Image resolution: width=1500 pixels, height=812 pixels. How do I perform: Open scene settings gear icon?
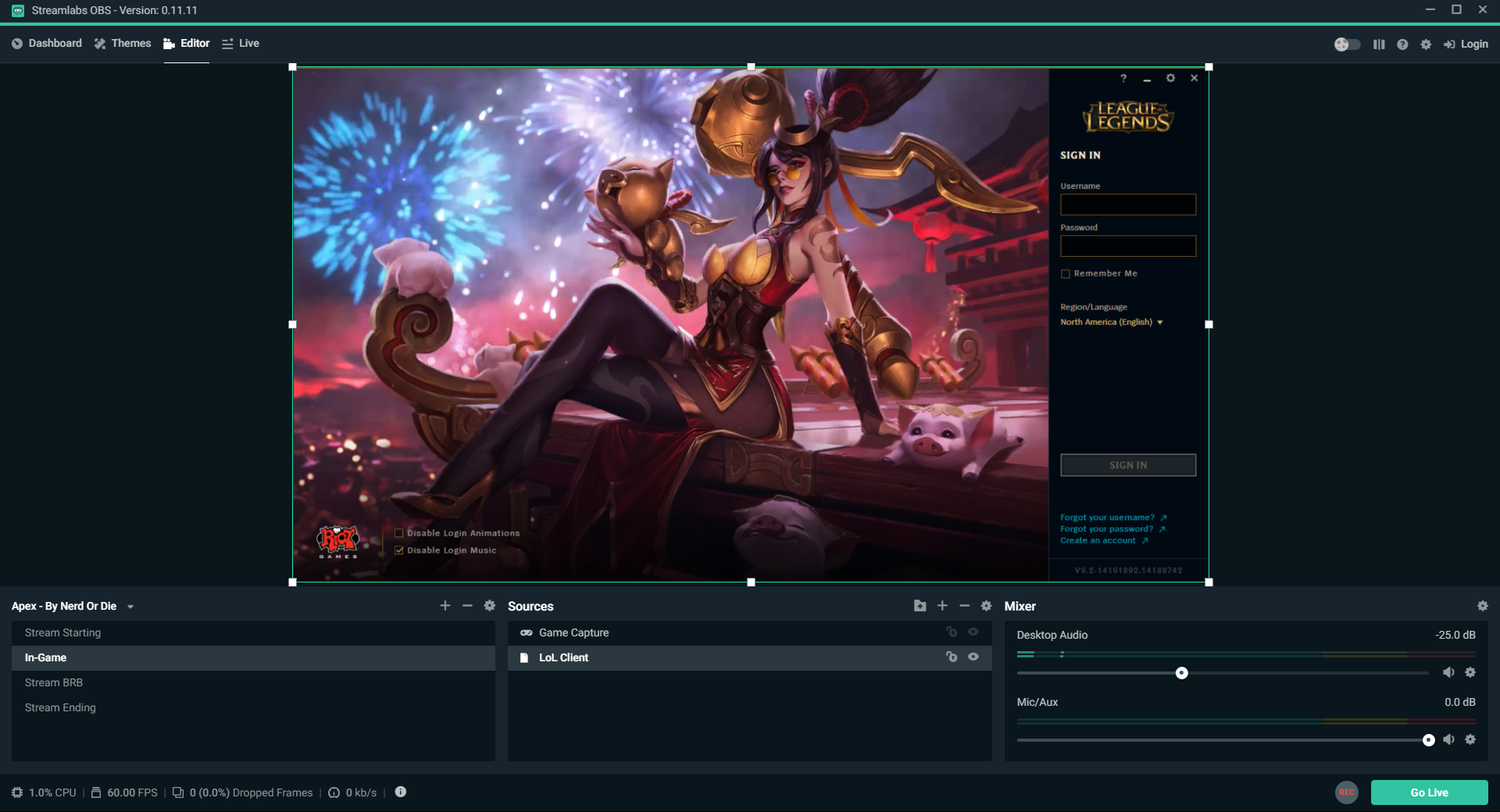pos(490,606)
